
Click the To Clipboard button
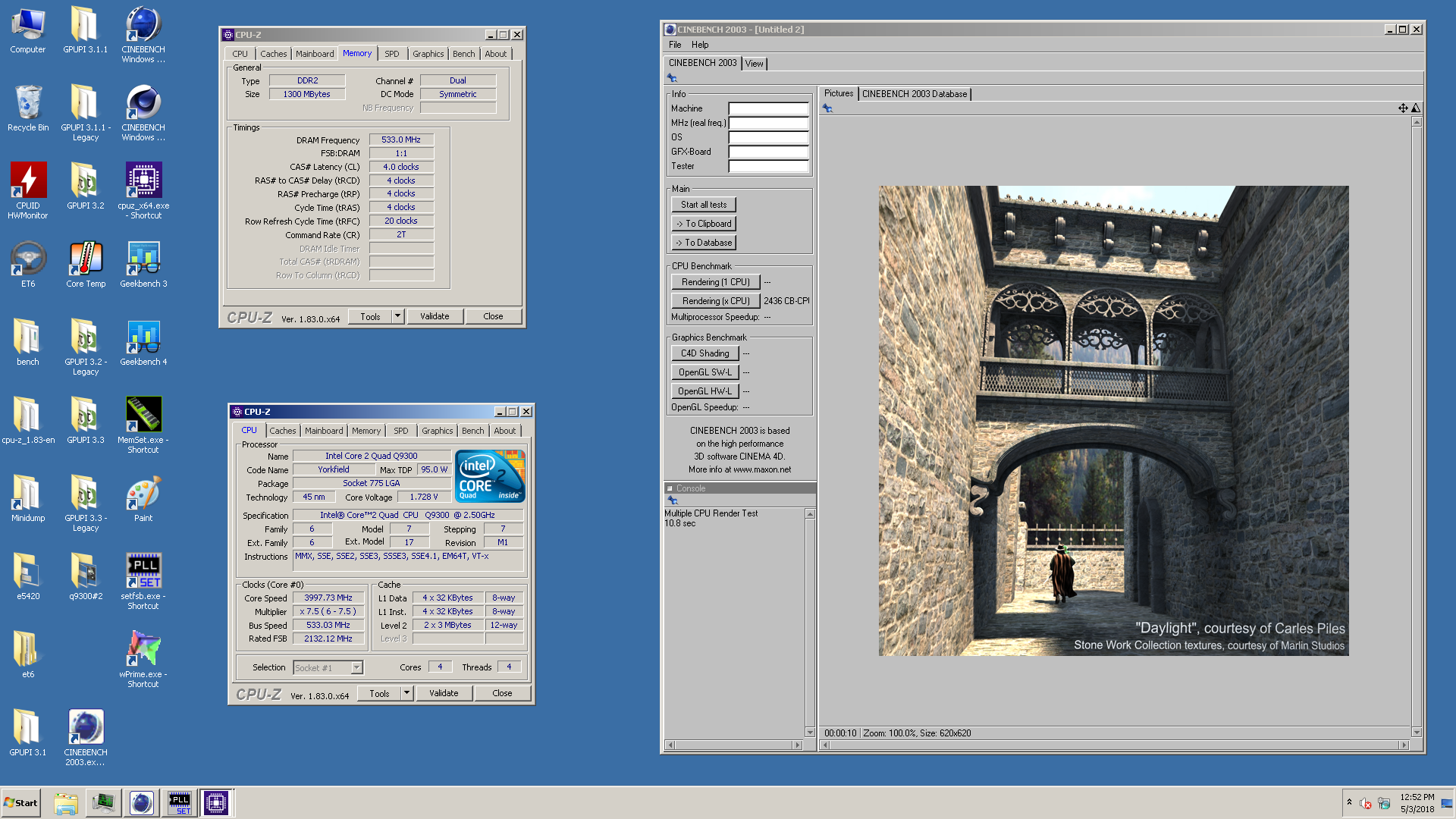pyautogui.click(x=704, y=224)
